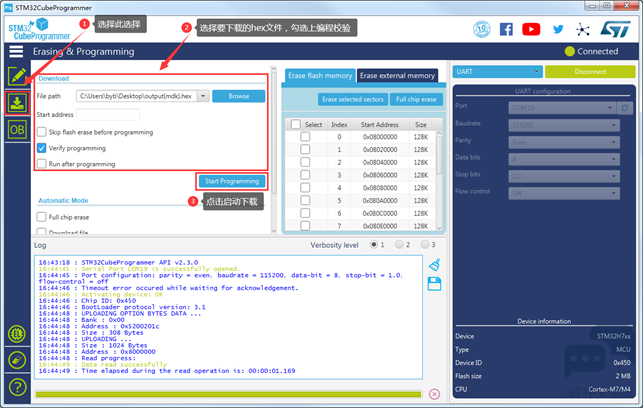
Task: Uncheck Verify programming
Action: 41,148
